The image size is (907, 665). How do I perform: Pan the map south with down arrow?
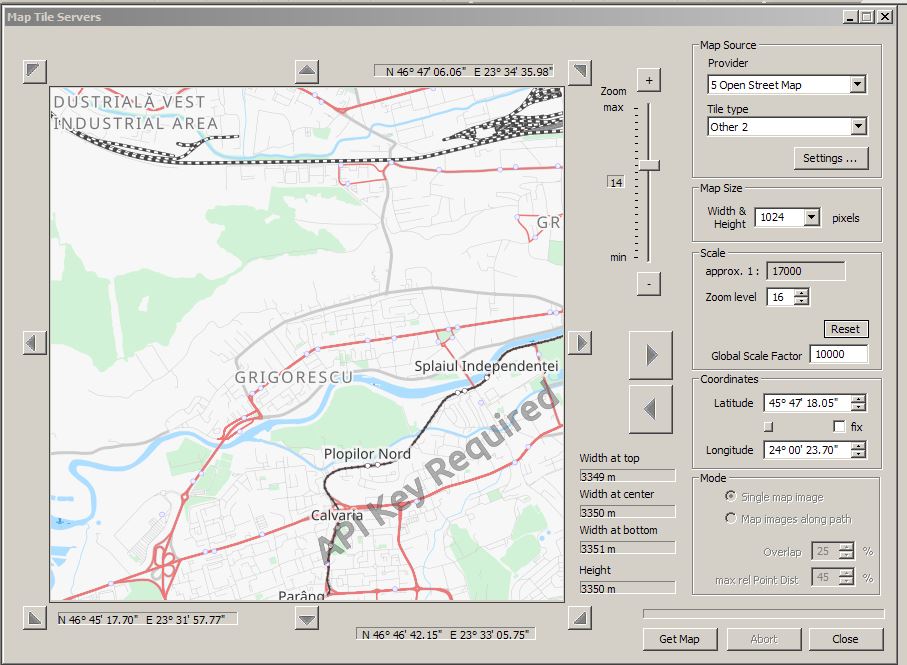307,619
